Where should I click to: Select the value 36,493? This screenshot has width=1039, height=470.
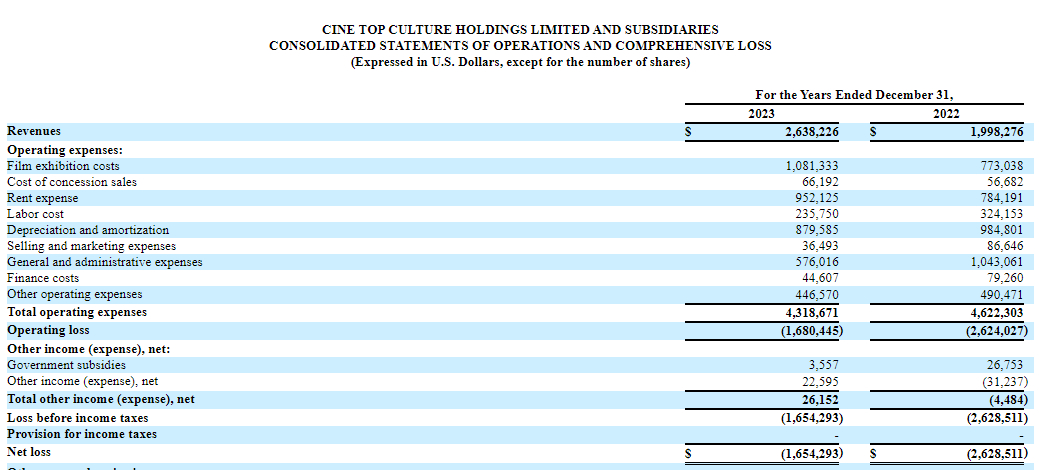pyautogui.click(x=820, y=246)
